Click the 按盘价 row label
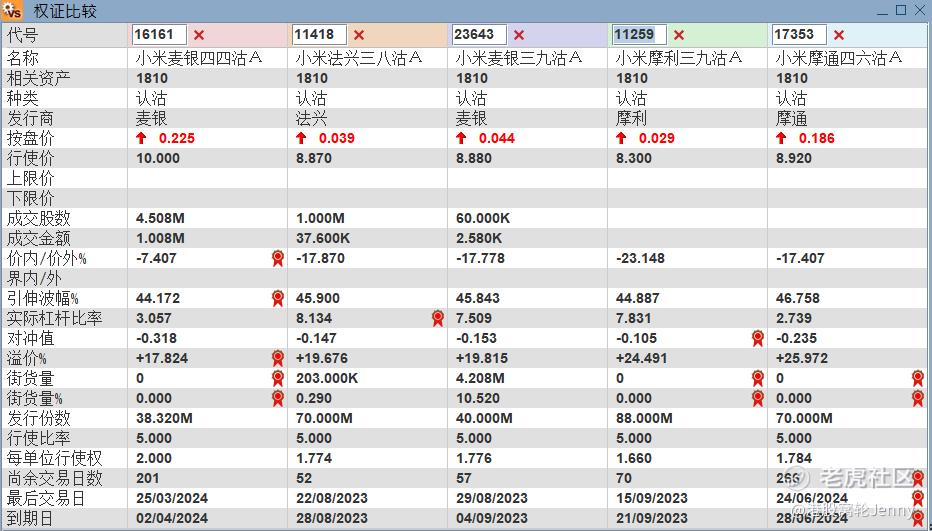 [30, 139]
